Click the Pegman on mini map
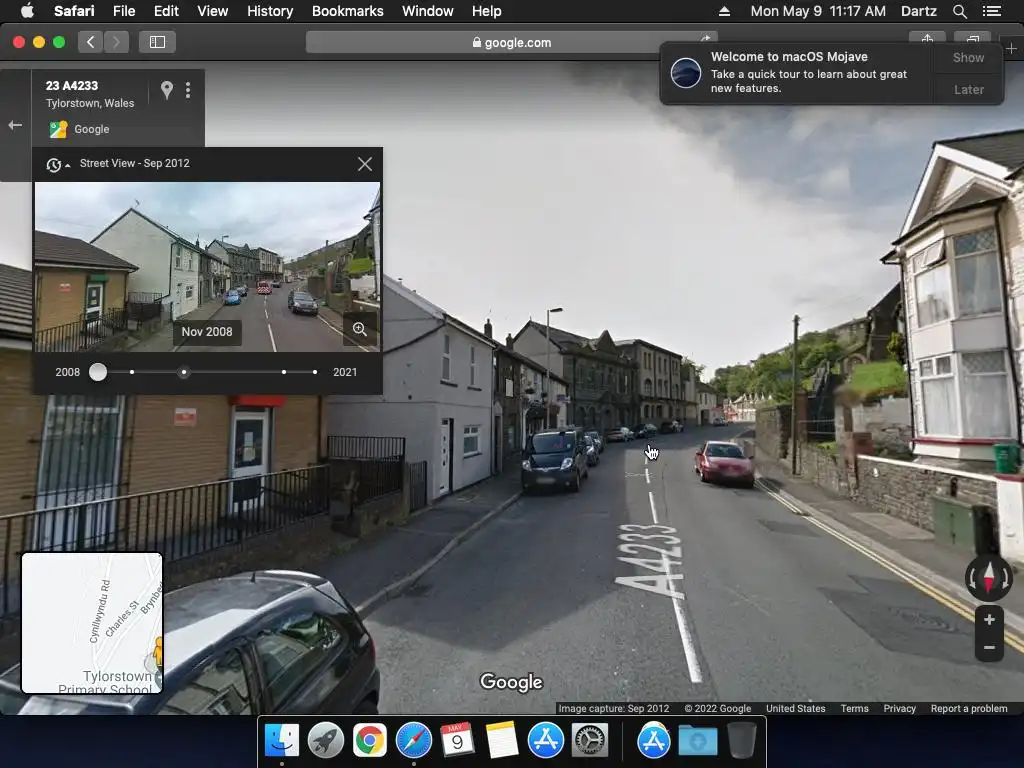 tap(157, 653)
